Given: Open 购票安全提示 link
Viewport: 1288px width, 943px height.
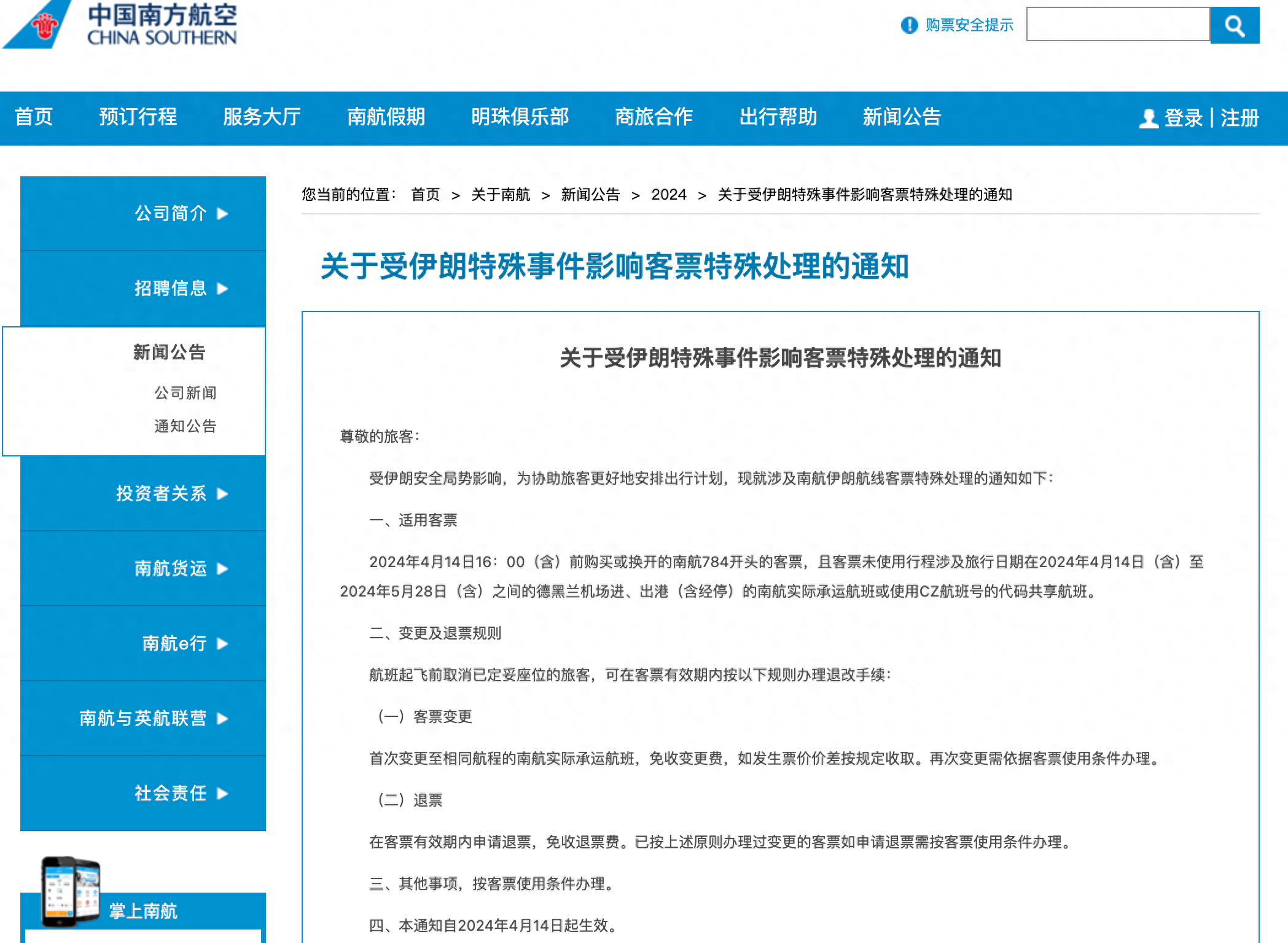Looking at the screenshot, I should pos(969,25).
